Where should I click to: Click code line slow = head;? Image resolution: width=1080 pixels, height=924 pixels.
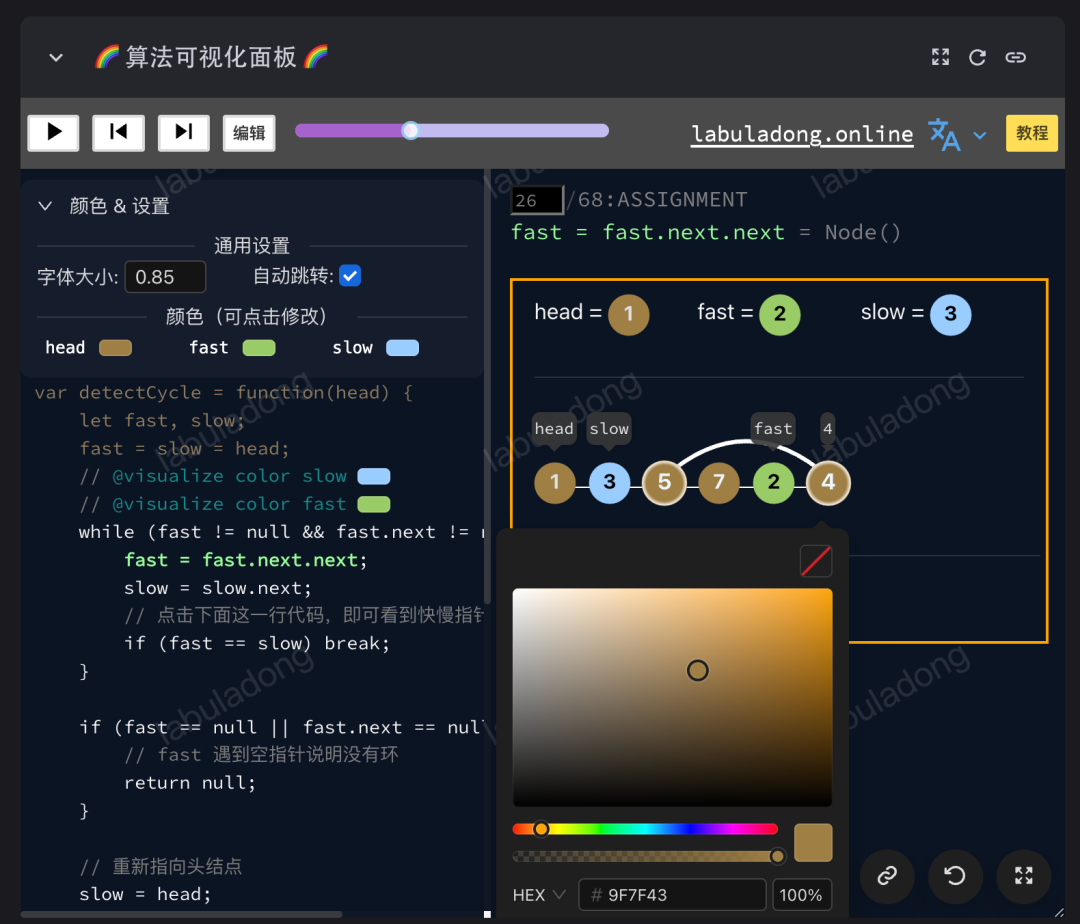145,894
